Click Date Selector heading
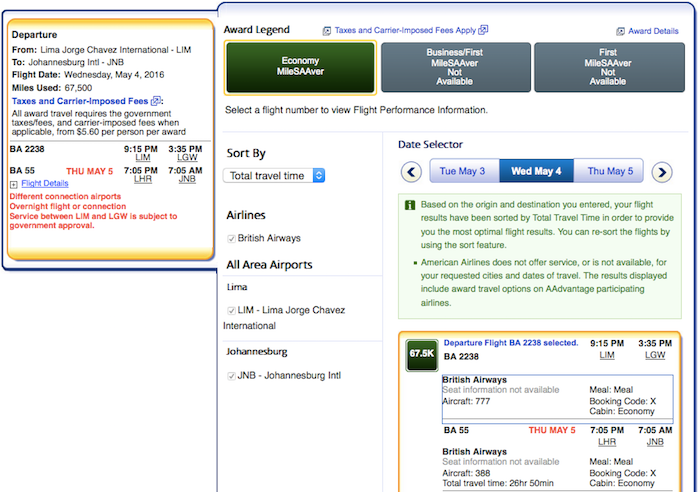700x492 pixels. tap(430, 145)
